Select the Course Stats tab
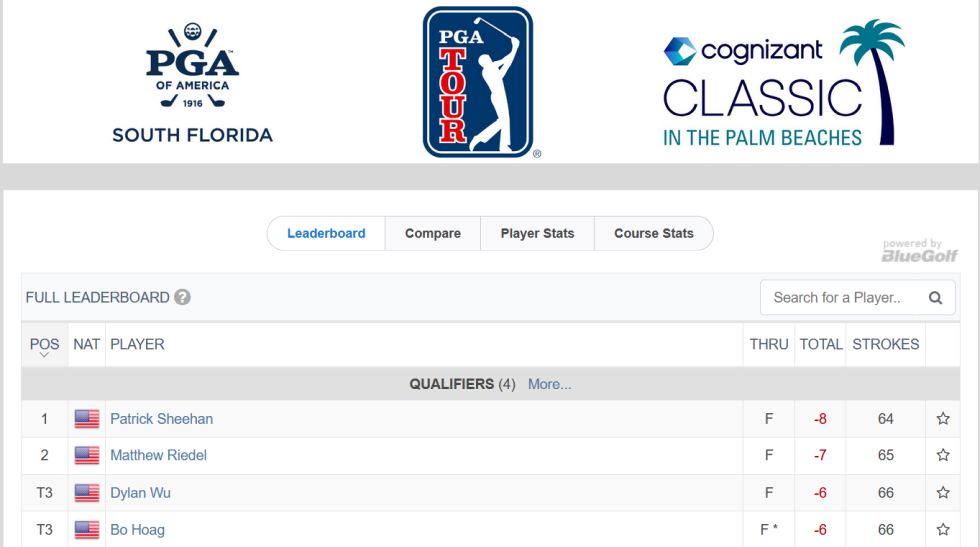The height and width of the screenshot is (547, 980). tap(654, 233)
